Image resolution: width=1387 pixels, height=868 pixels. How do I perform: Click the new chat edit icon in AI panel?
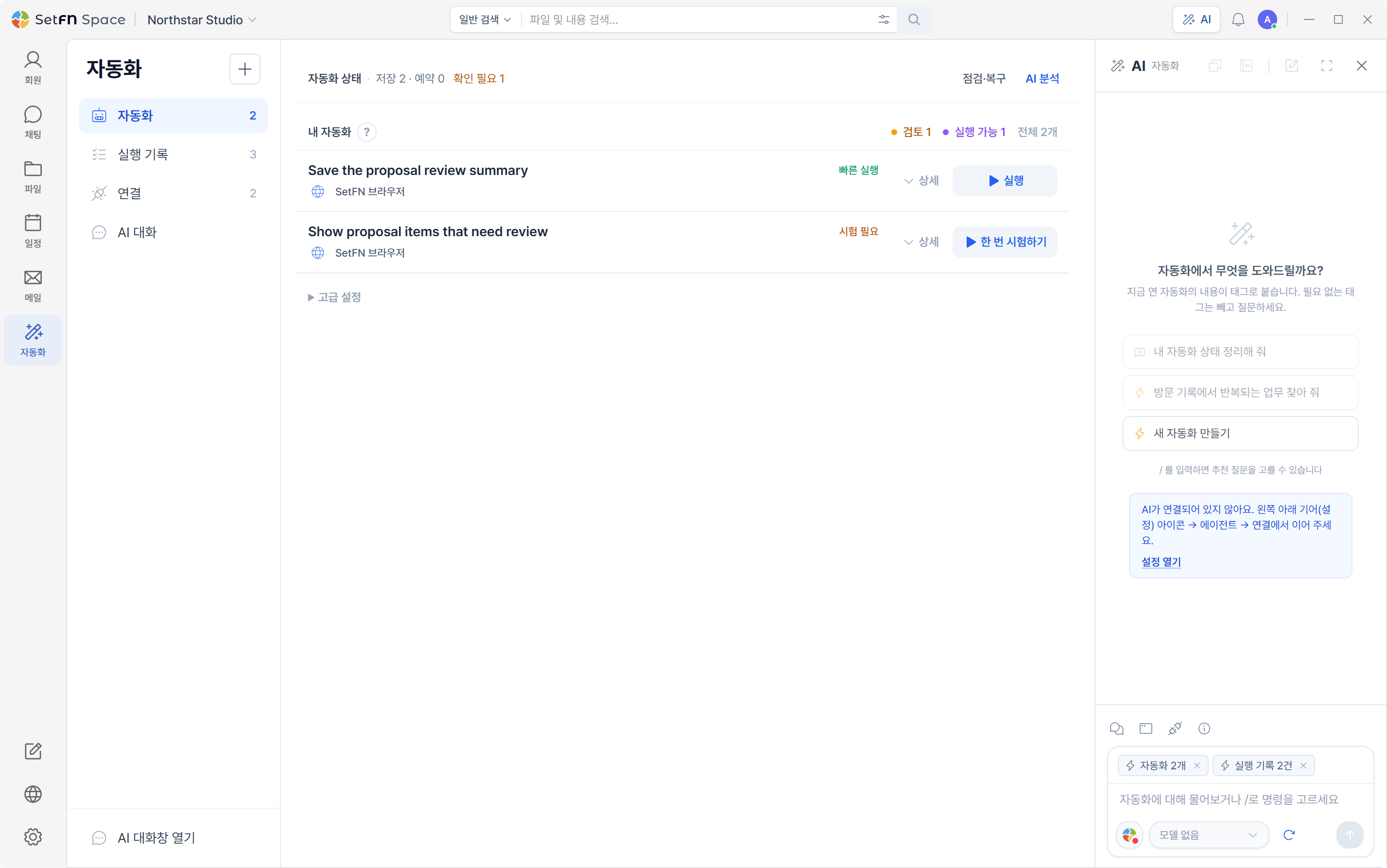coord(1291,66)
